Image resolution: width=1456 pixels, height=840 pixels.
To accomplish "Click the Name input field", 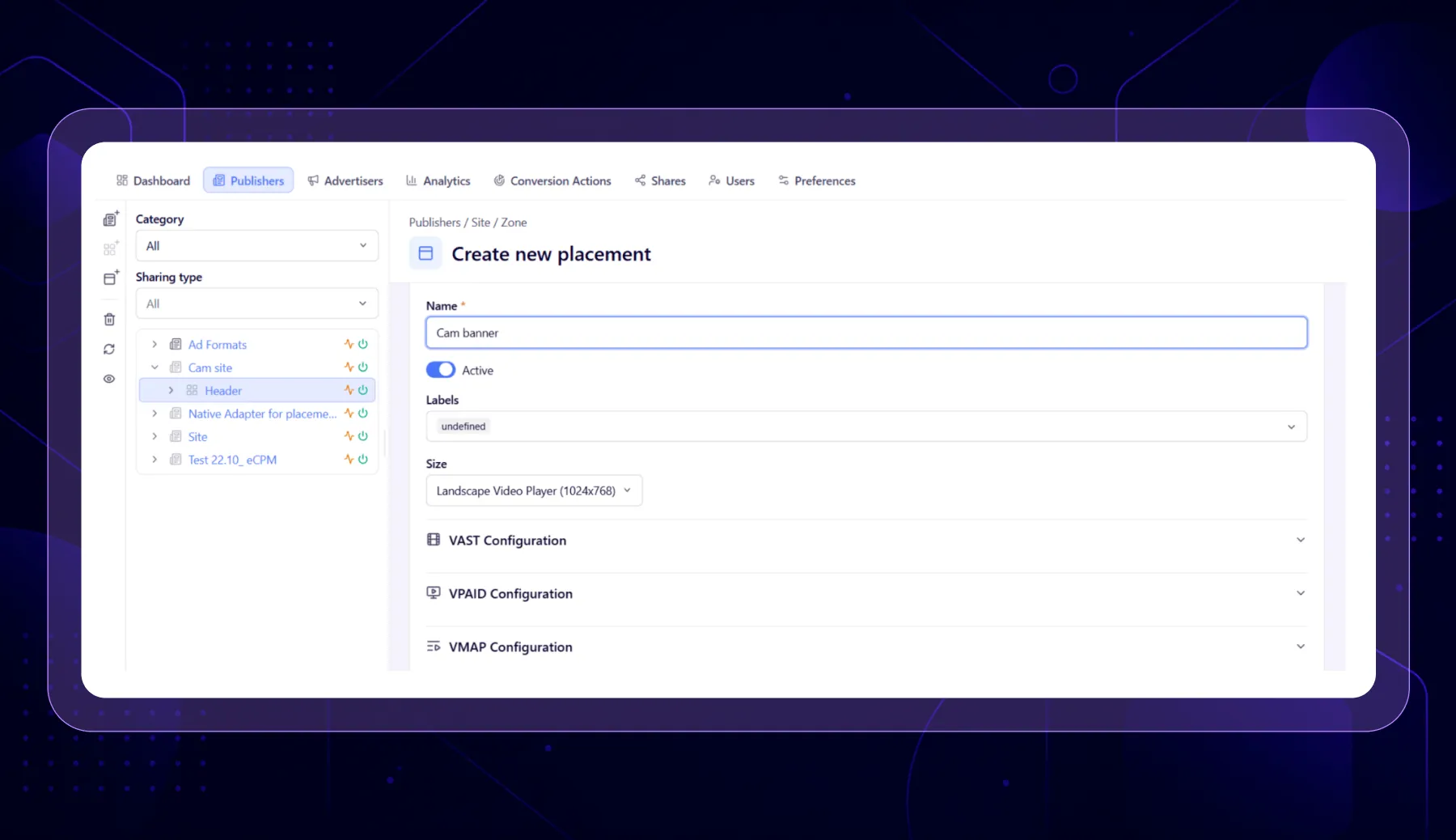I will click(866, 333).
